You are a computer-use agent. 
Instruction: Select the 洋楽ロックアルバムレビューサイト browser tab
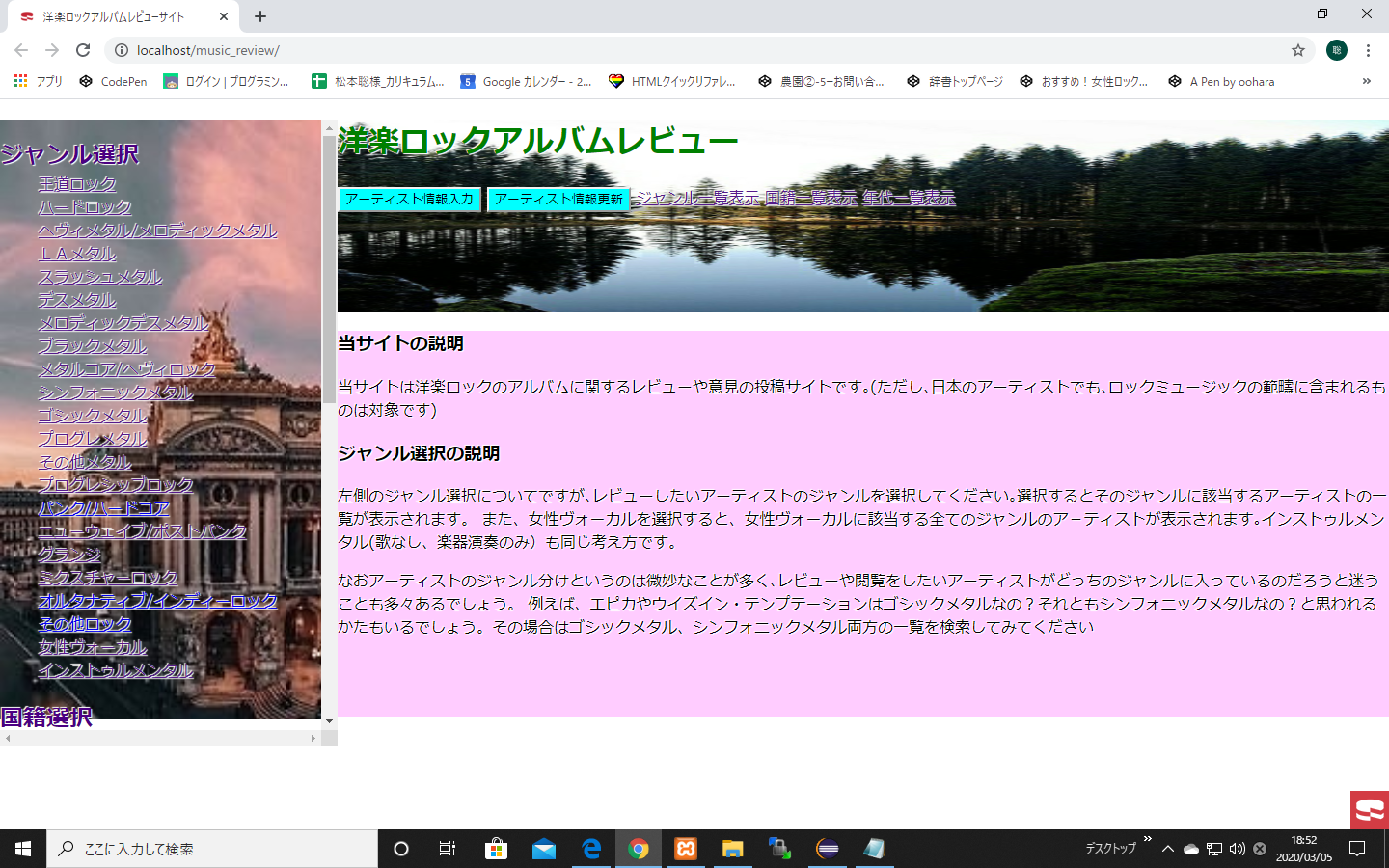point(116,16)
